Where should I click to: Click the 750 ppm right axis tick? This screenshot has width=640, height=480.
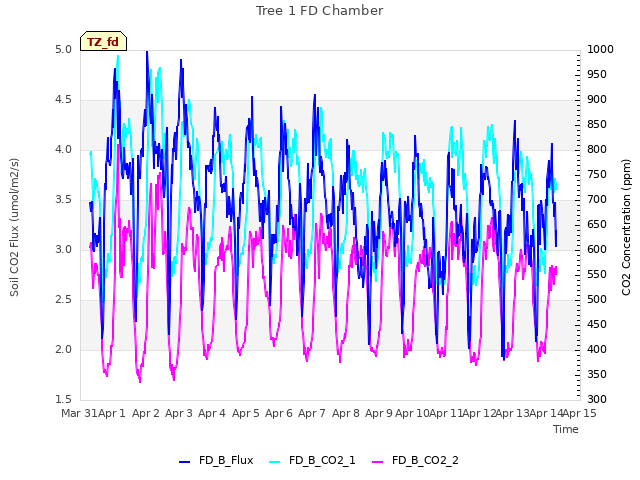click(597, 175)
